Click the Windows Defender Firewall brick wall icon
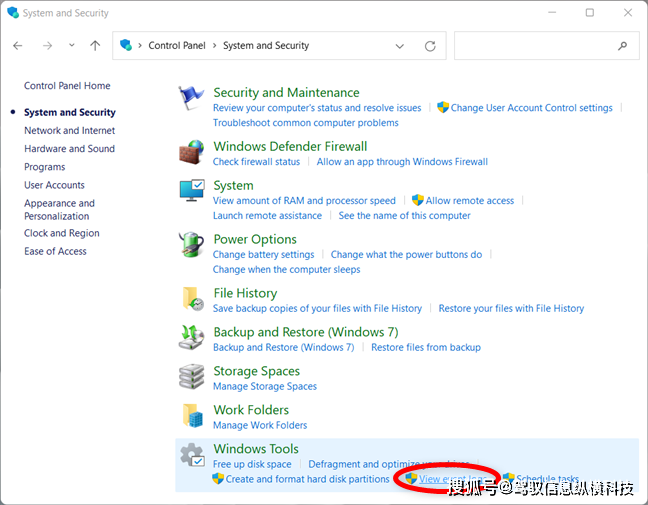The image size is (648, 505). pos(191,152)
